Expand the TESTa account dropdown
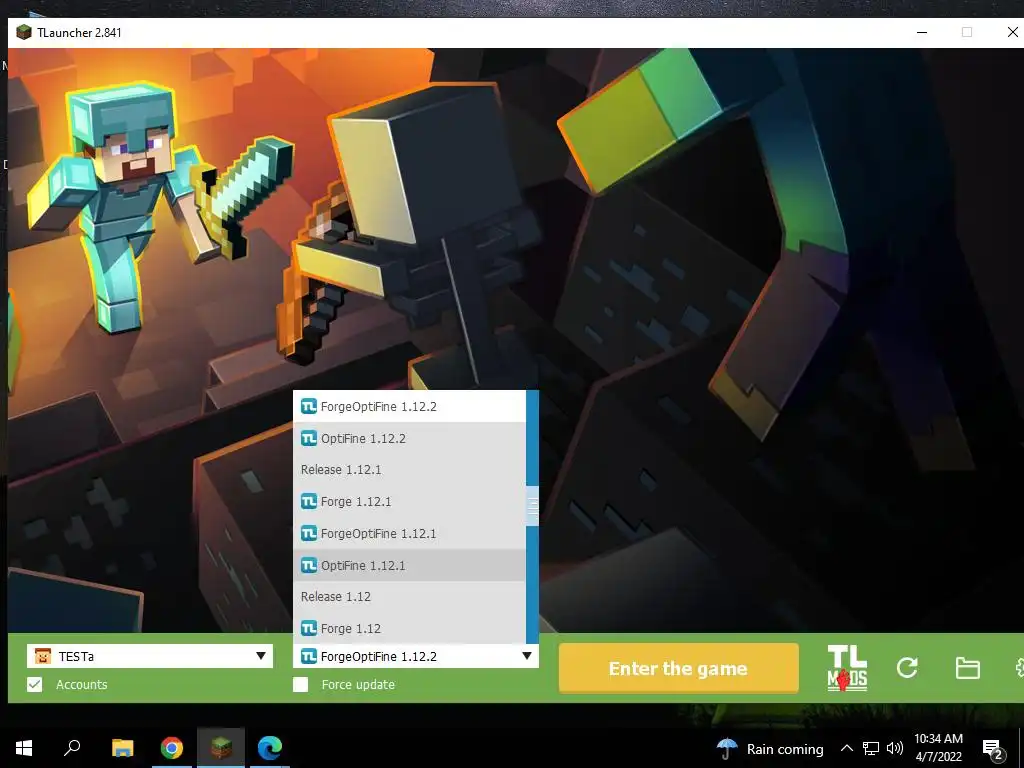This screenshot has width=1024, height=768. coord(261,656)
